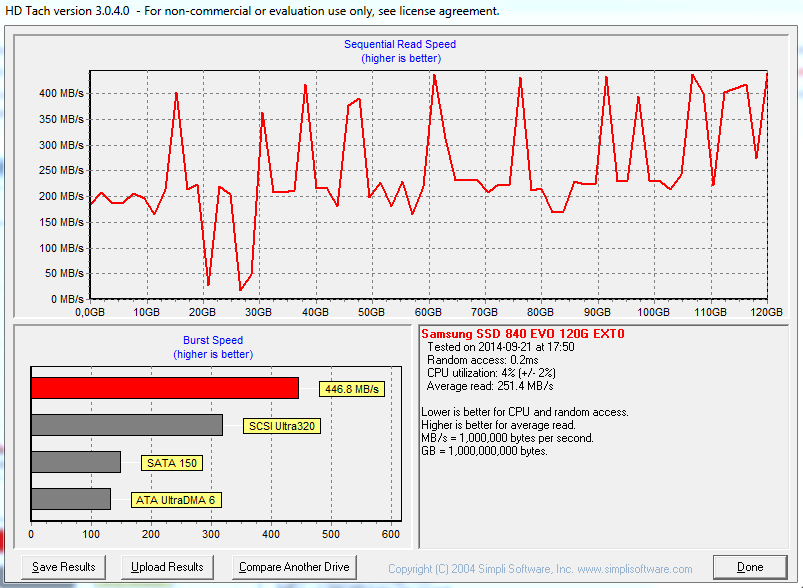Click the HD Tach version title bar text
The height and width of the screenshot is (588, 803).
(x=252, y=11)
